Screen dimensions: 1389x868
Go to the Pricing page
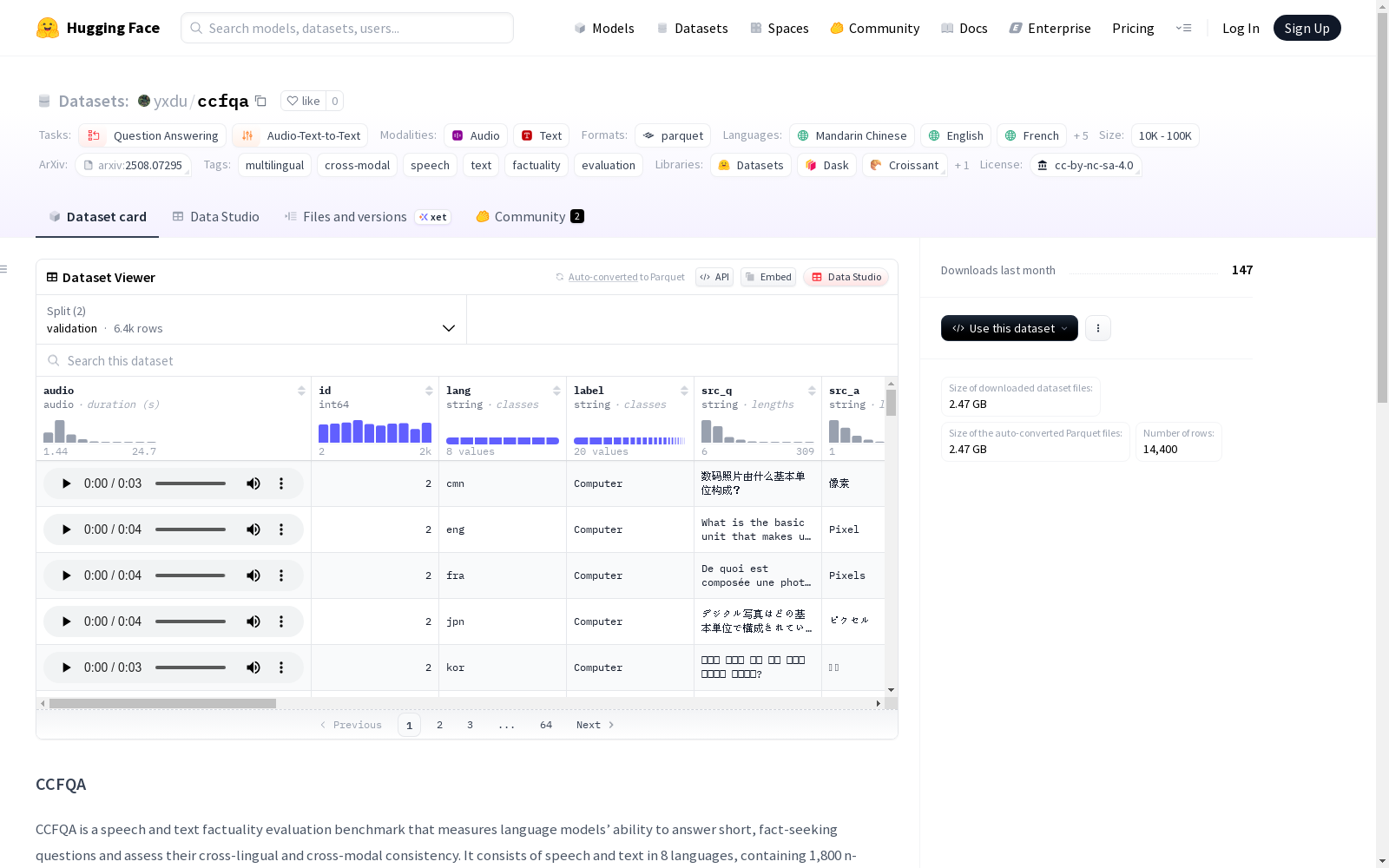[x=1133, y=28]
